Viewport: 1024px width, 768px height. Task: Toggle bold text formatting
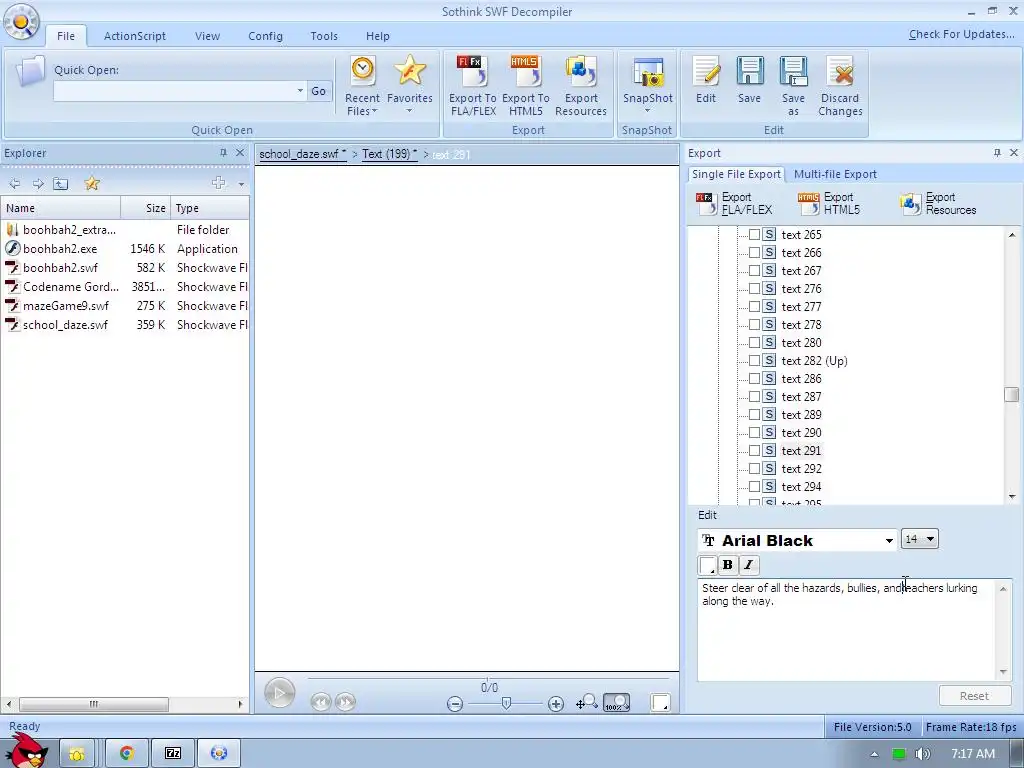coord(728,565)
